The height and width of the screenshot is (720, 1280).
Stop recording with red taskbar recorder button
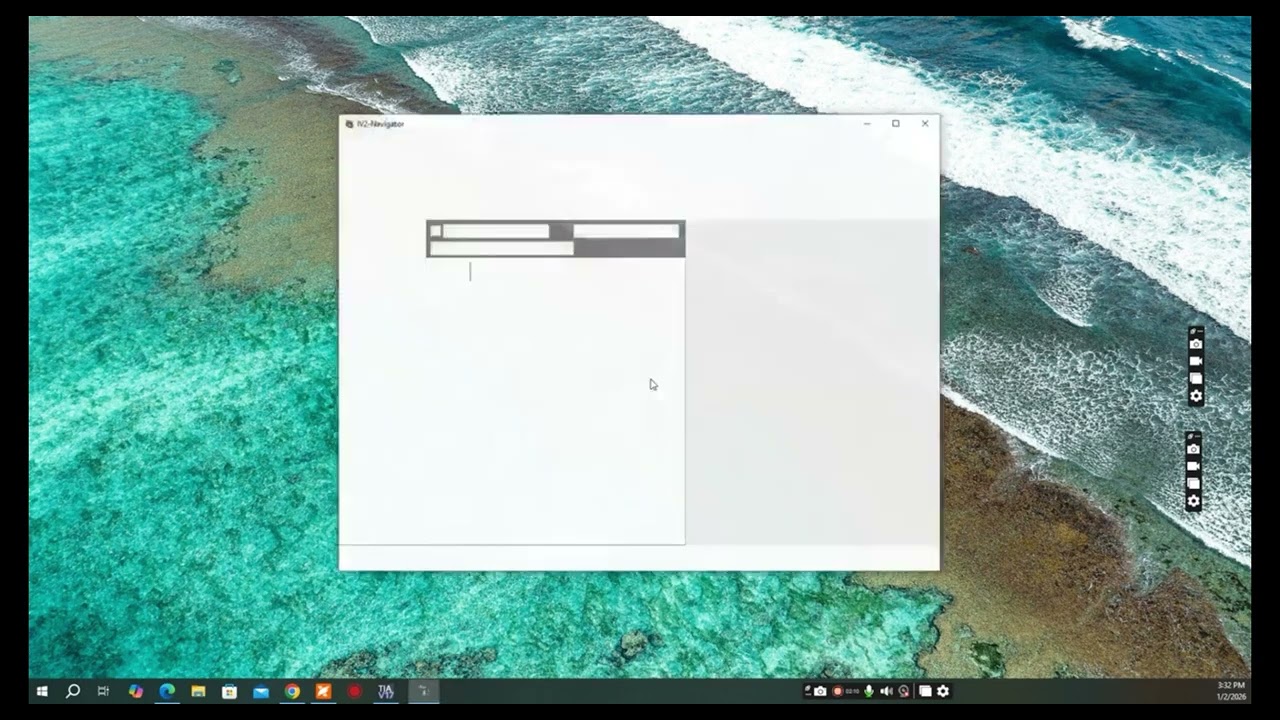pos(838,691)
